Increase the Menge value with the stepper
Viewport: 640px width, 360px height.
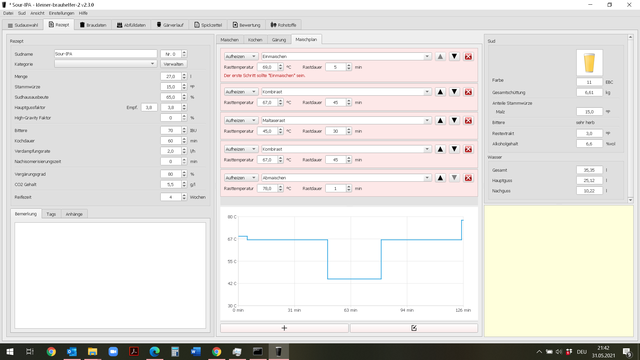[184, 75]
